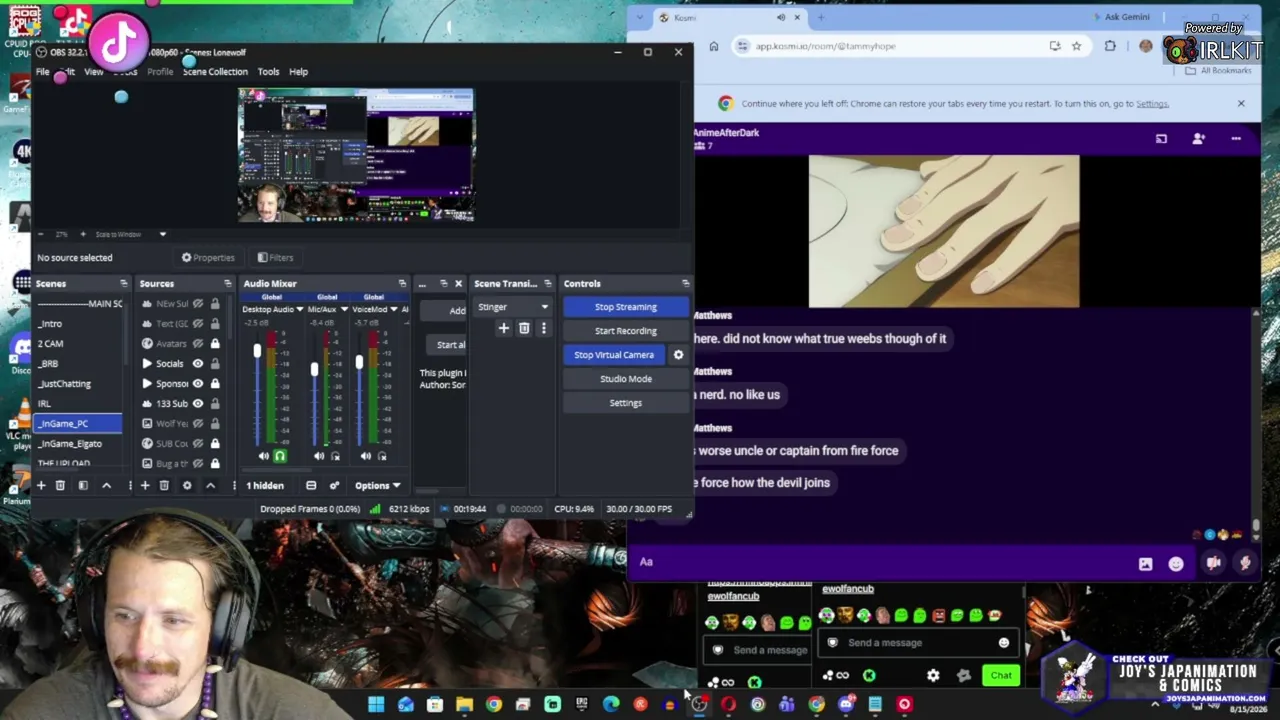This screenshot has height=720, width=1280.
Task: Open the Kosmi room invite members icon
Action: click(1198, 139)
